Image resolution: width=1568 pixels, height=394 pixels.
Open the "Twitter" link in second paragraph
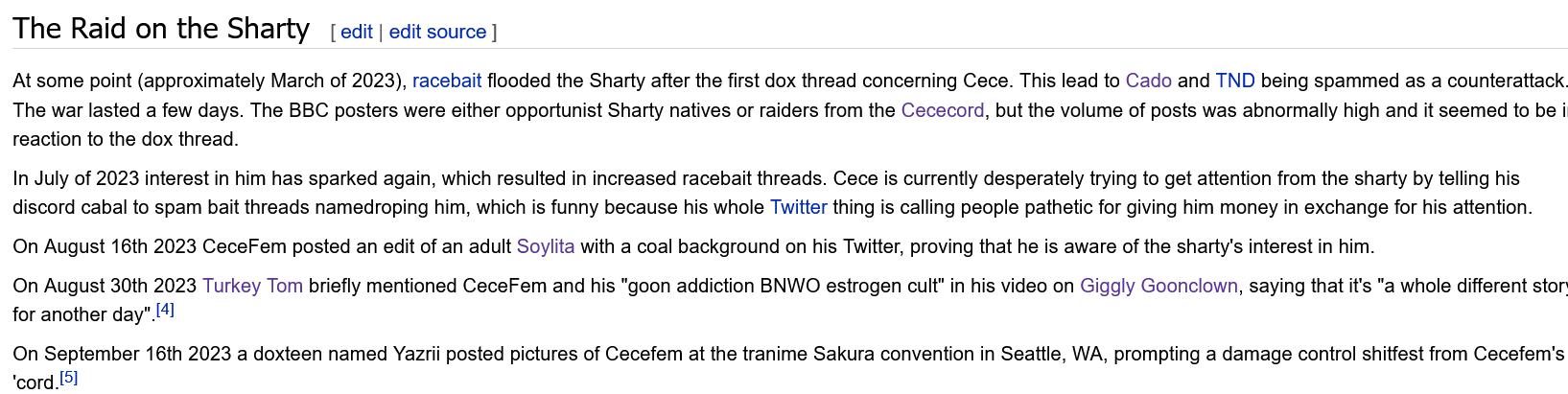(x=798, y=207)
